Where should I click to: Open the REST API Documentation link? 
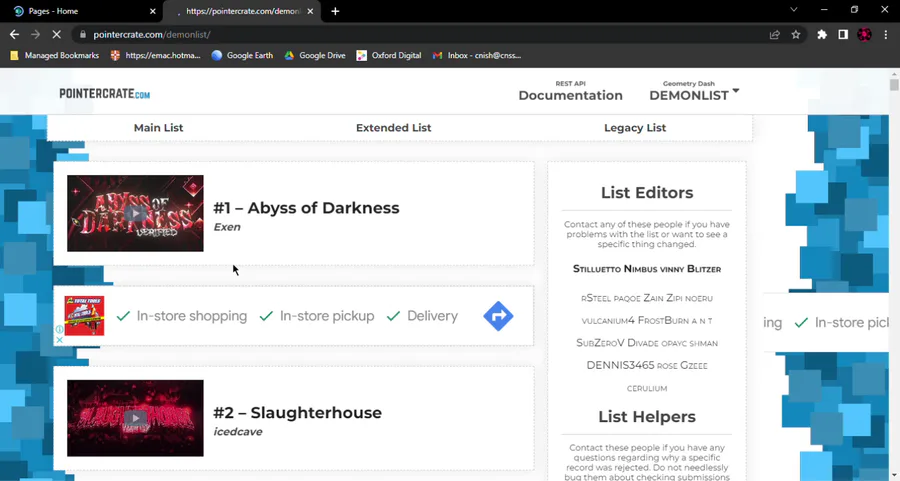[x=570, y=91]
